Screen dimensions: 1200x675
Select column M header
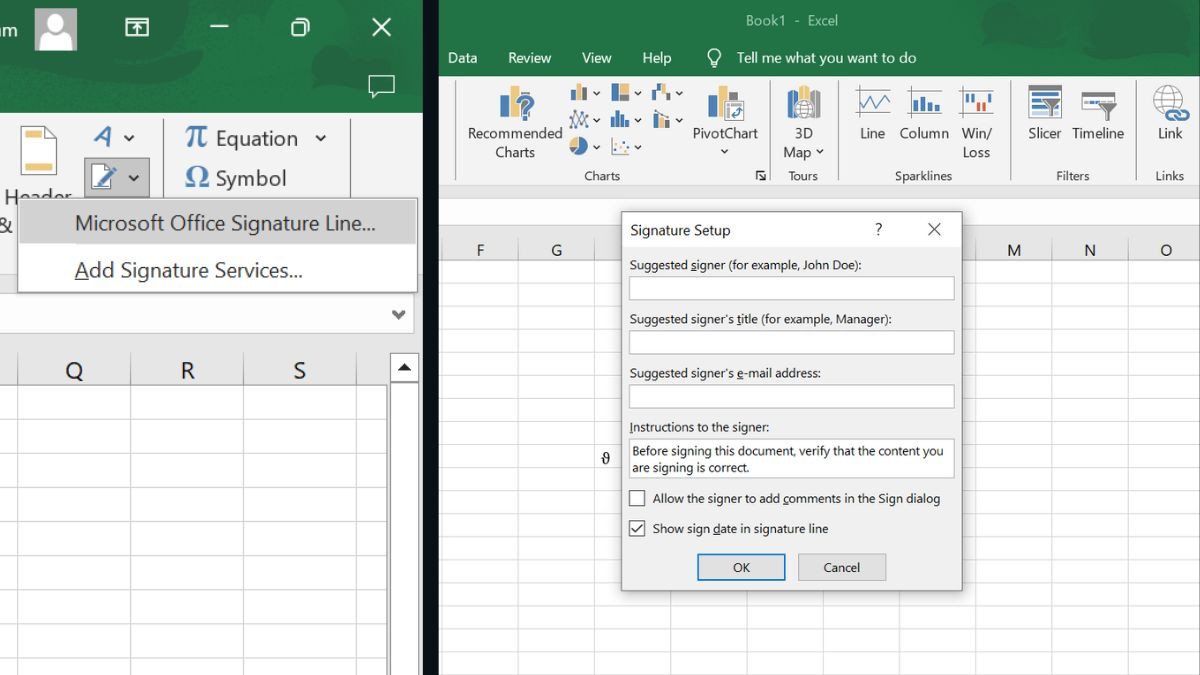pos(1014,250)
